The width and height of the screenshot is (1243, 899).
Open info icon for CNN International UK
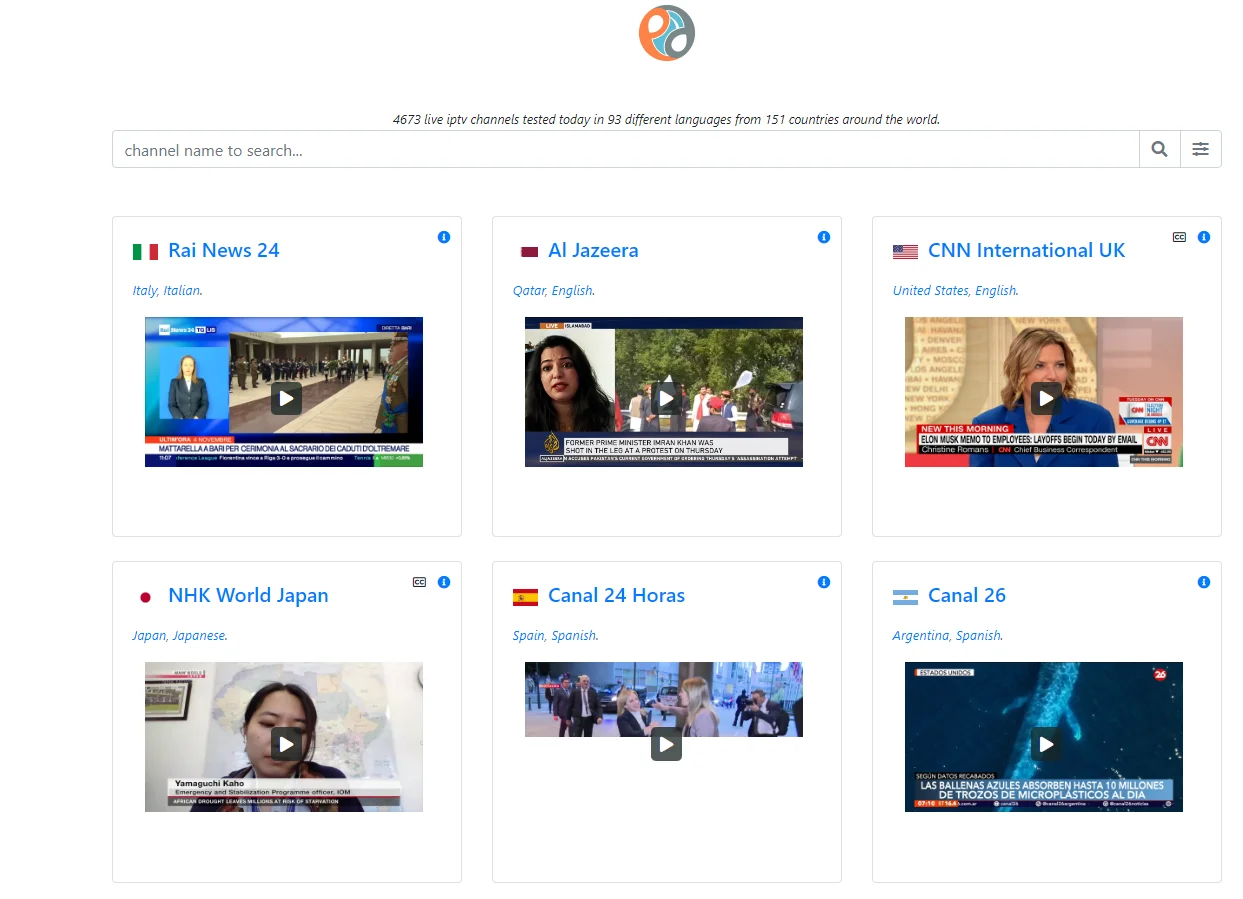tap(1204, 237)
